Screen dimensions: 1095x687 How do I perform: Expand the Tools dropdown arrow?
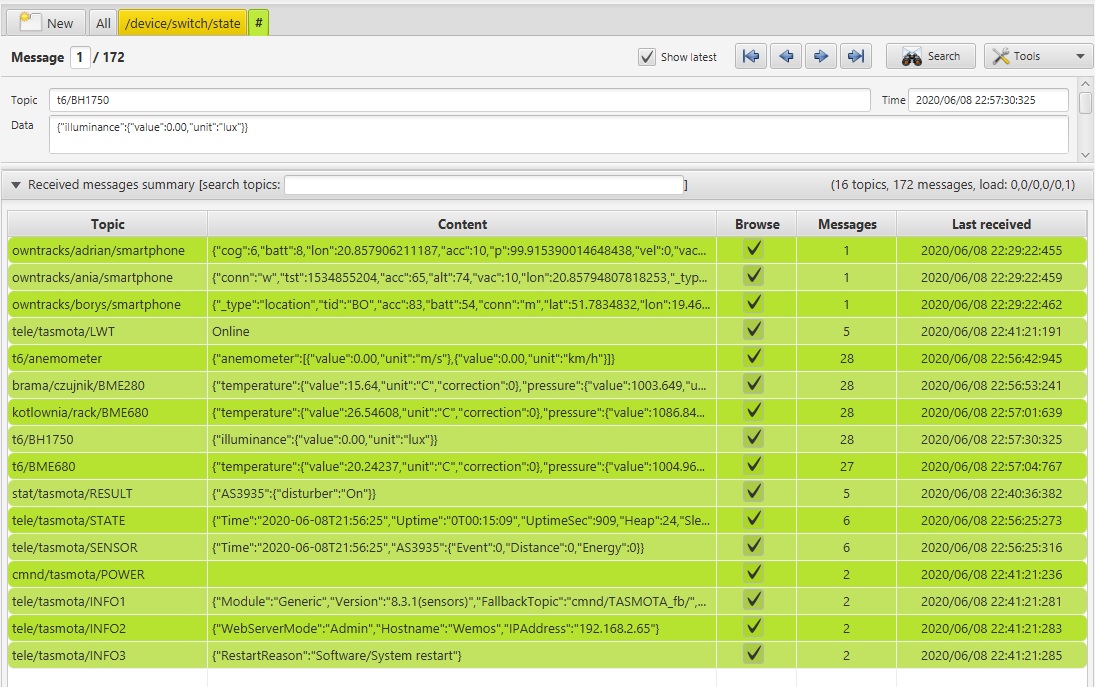1080,57
